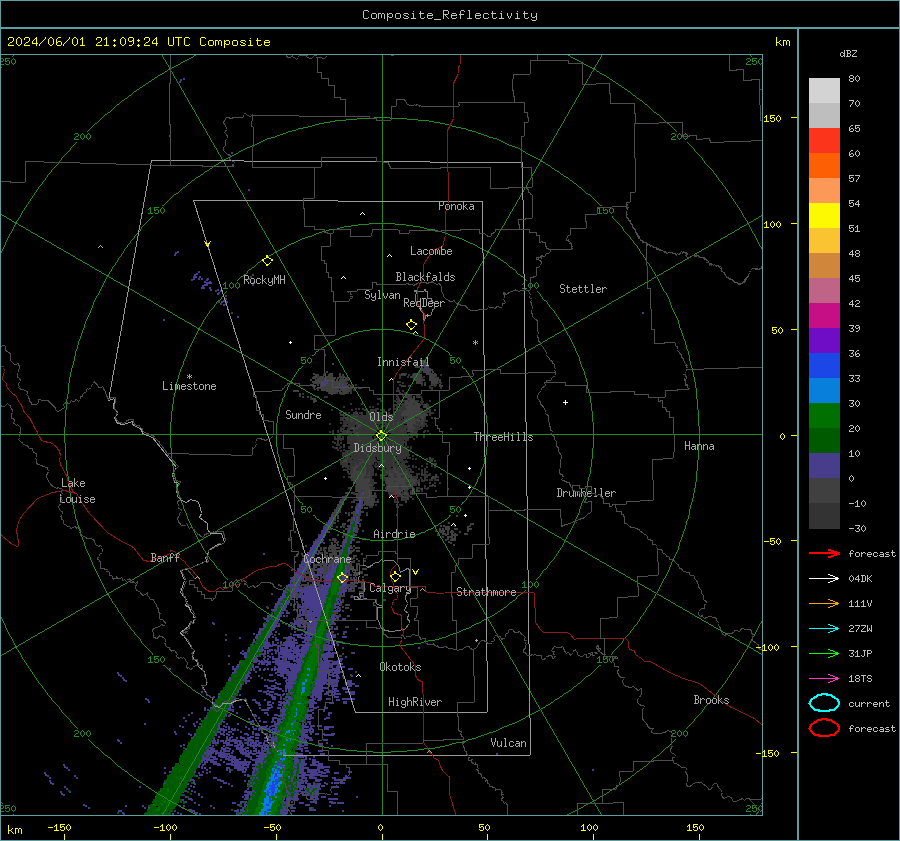Pick the cyan 27ZW arrow symbol
Image resolution: width=900 pixels, height=841 pixels.
824,629
